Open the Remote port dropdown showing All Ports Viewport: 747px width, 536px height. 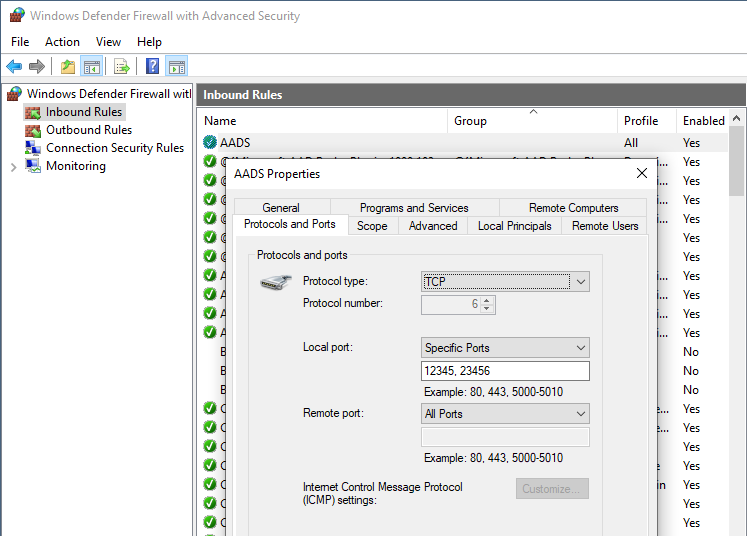pyautogui.click(x=505, y=414)
